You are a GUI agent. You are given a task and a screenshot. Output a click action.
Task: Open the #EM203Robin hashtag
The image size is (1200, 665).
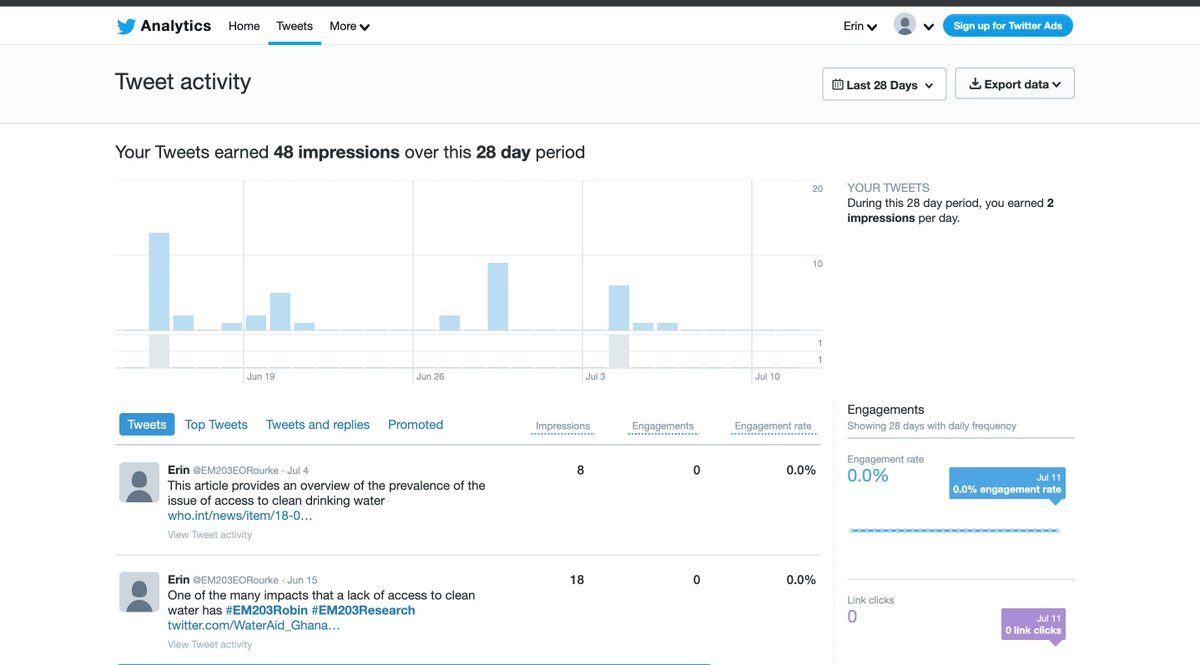pos(266,610)
